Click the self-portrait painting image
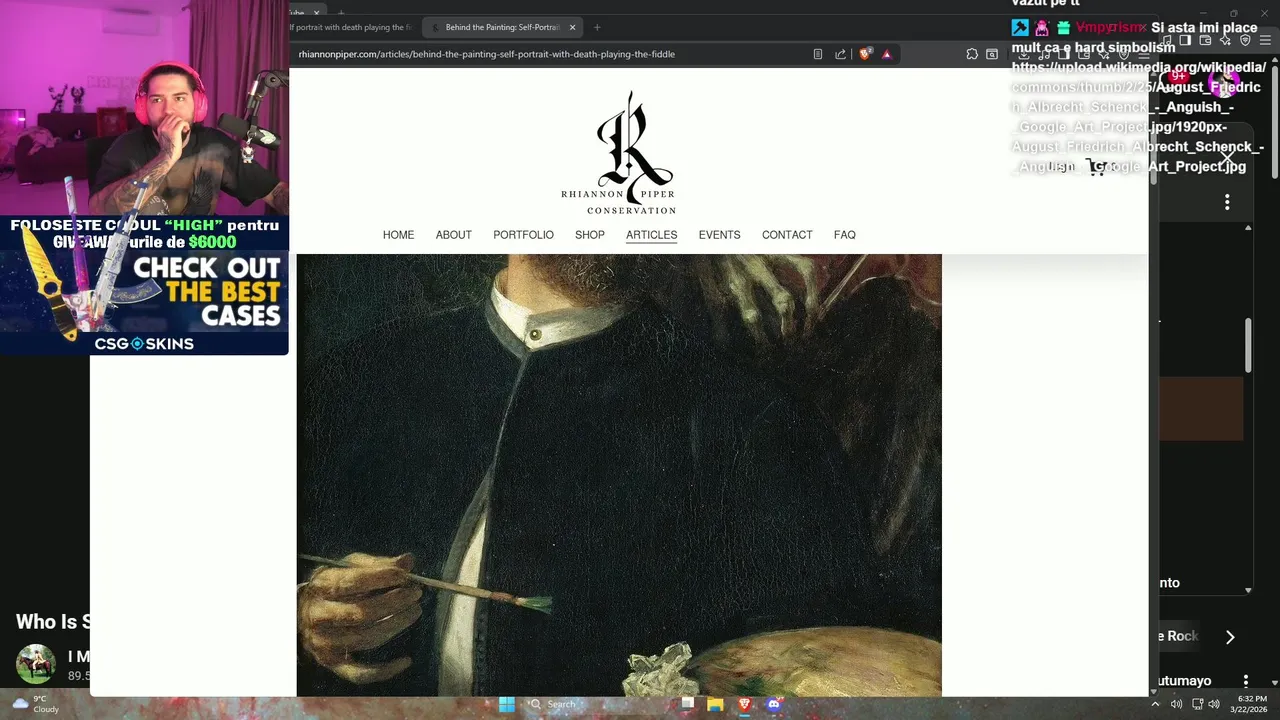This screenshot has width=1280, height=720. pos(619,475)
